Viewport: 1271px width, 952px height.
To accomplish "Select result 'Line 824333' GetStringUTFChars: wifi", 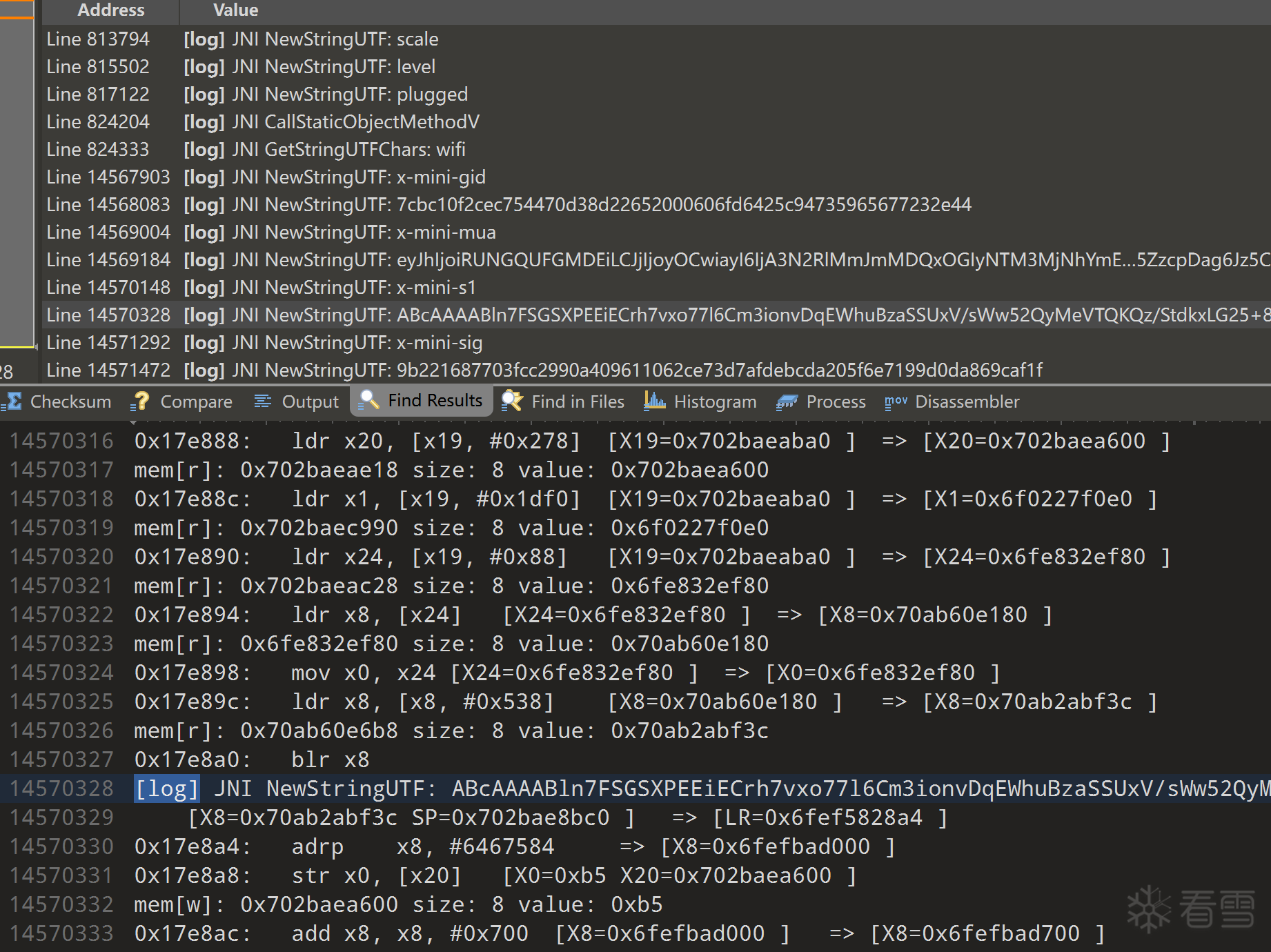I will 656,150.
